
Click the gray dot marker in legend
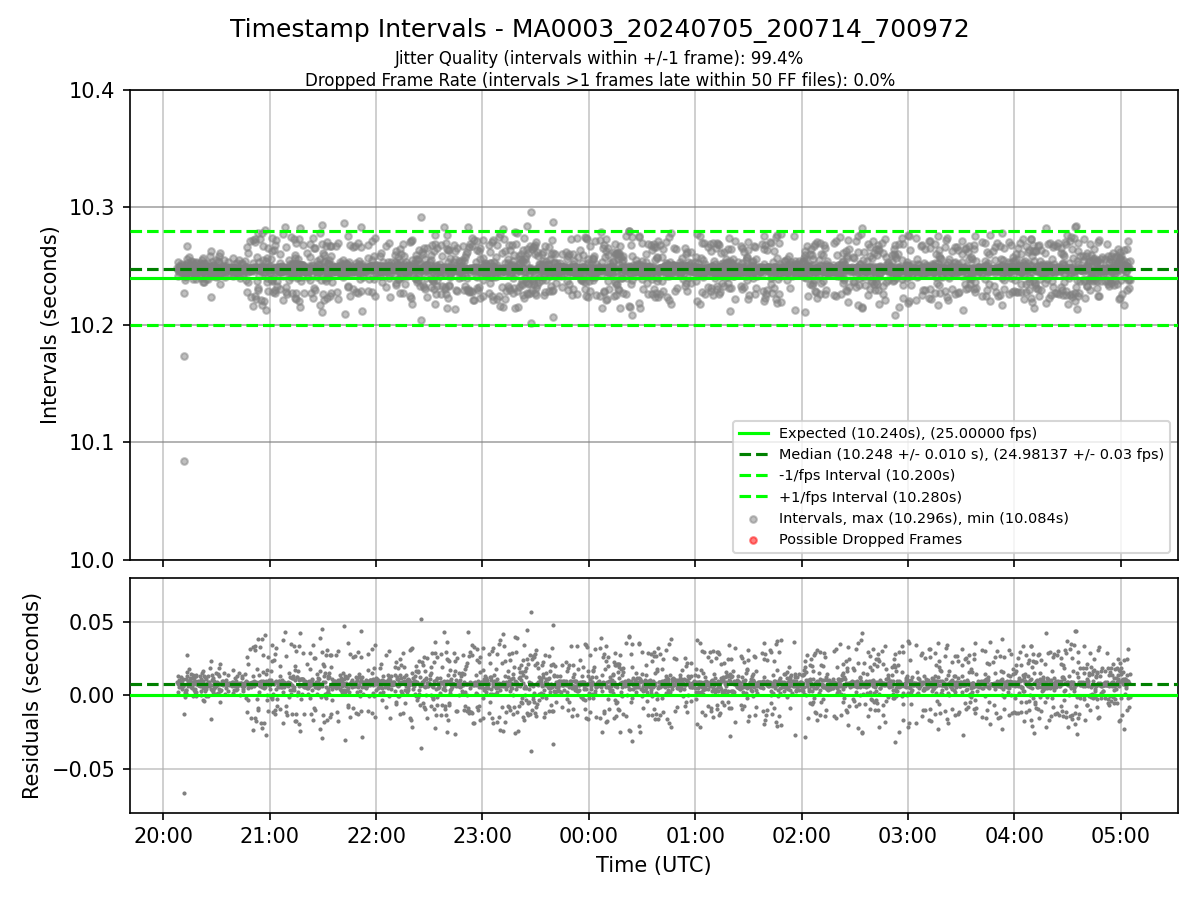click(x=754, y=518)
